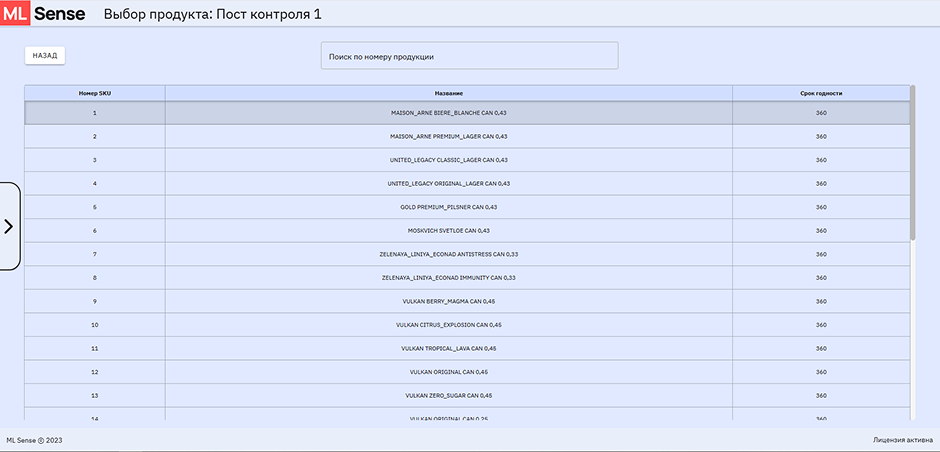Select VULKAN TROPICAL_LAVA CAN 0,45 row
940x452 pixels.
pyautogui.click(x=448, y=348)
